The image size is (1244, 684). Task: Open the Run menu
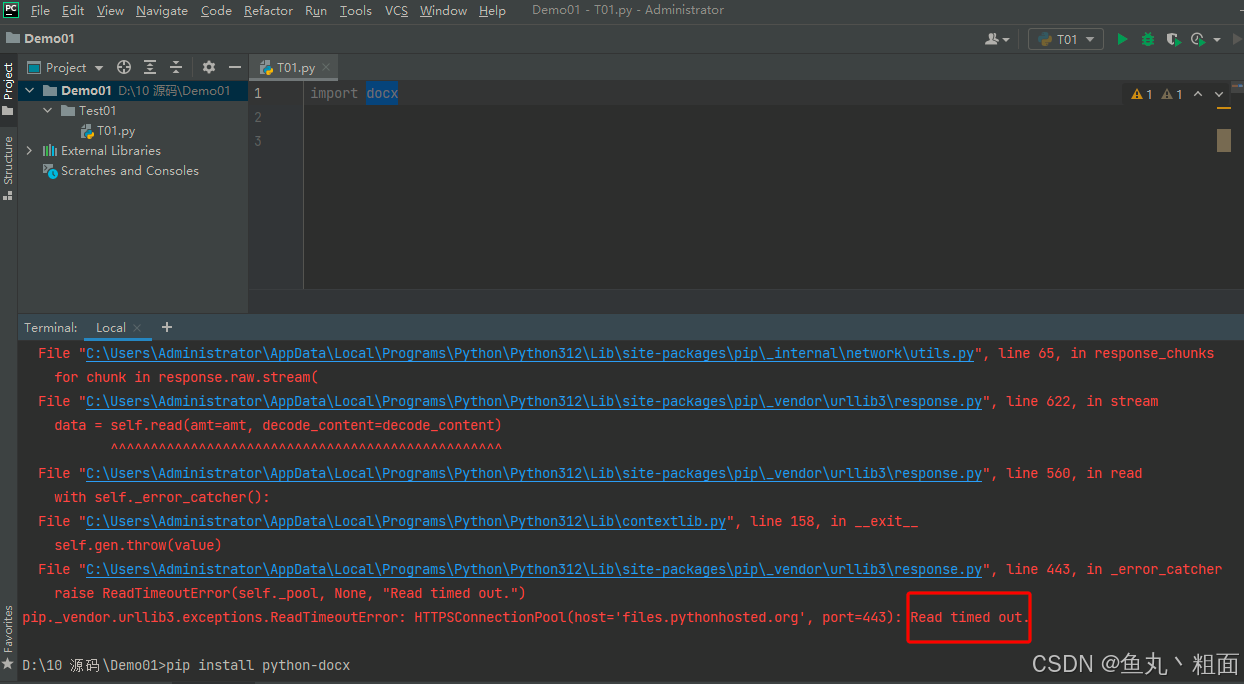point(316,10)
